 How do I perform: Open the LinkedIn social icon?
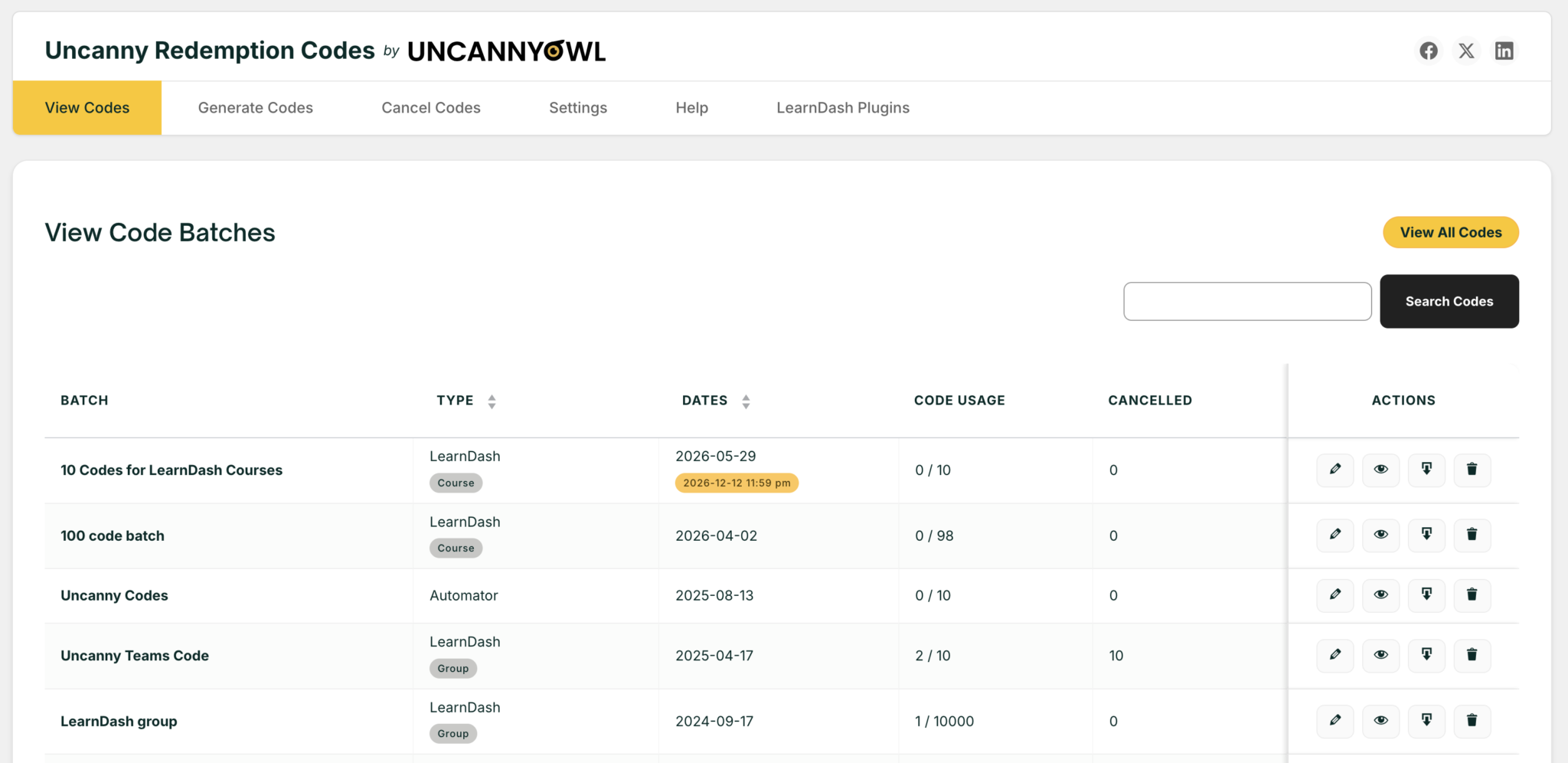pyautogui.click(x=1504, y=51)
